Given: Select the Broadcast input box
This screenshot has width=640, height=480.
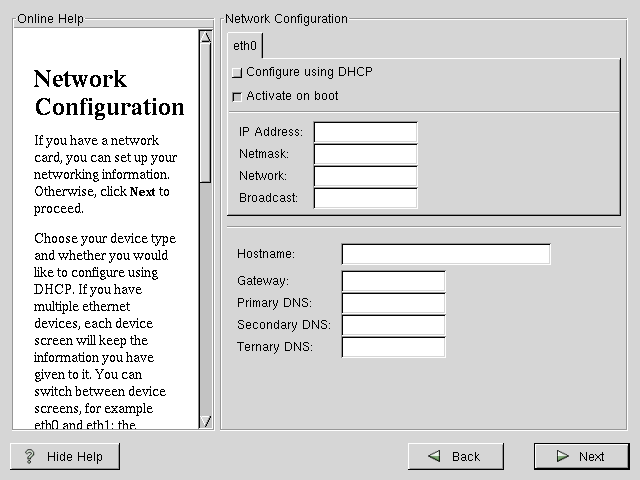Looking at the screenshot, I should pyautogui.click(x=365, y=198).
